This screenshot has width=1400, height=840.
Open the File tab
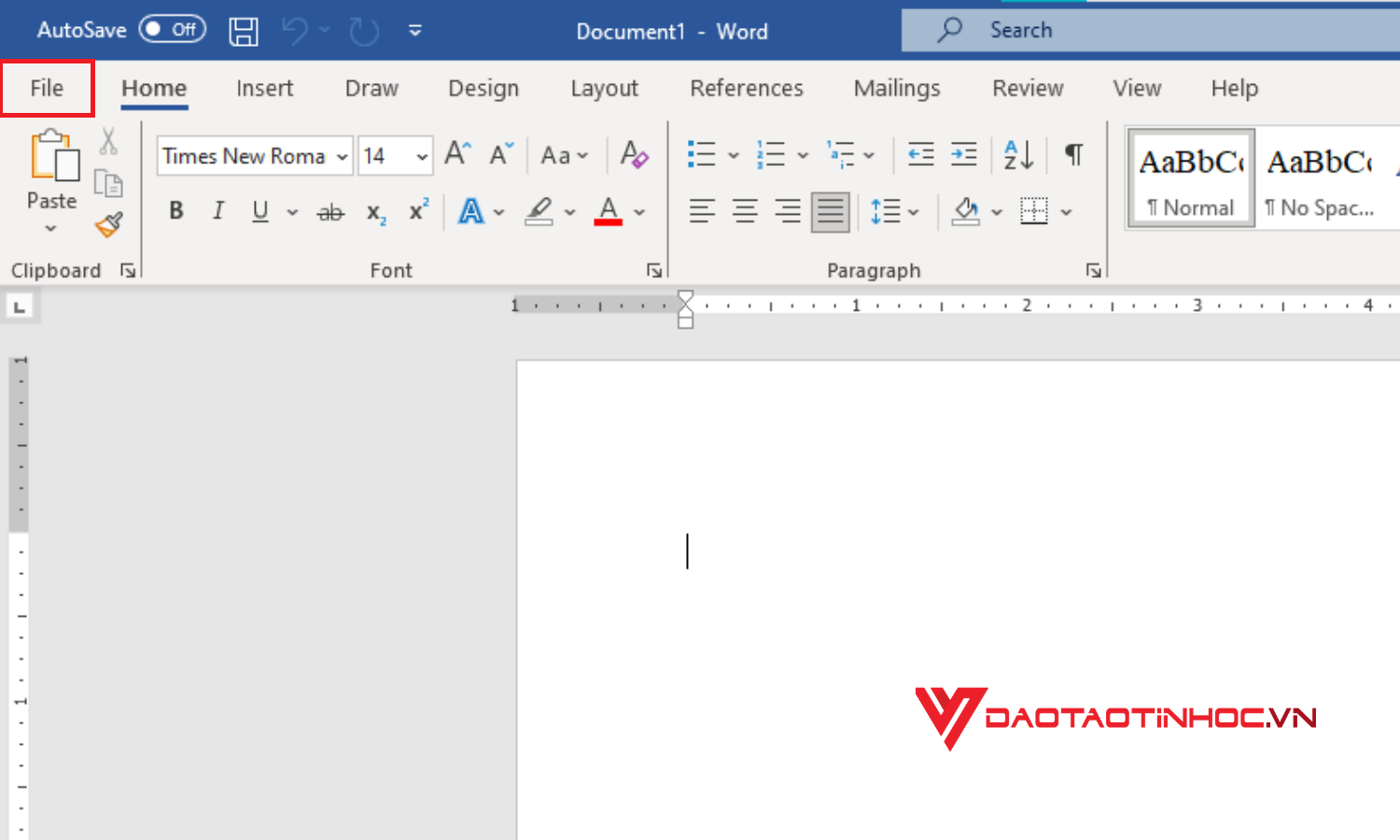[x=47, y=89]
